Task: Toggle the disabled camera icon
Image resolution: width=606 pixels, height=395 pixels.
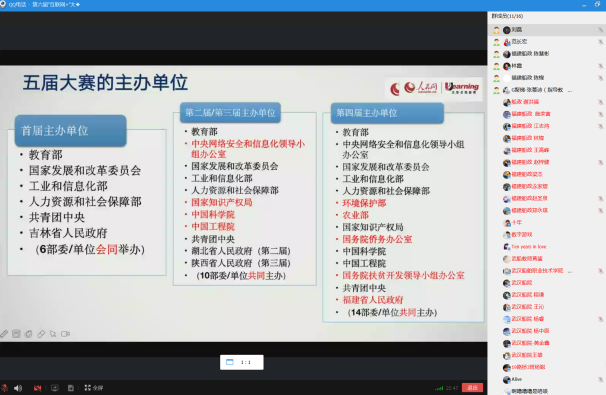Action: (x=37, y=388)
